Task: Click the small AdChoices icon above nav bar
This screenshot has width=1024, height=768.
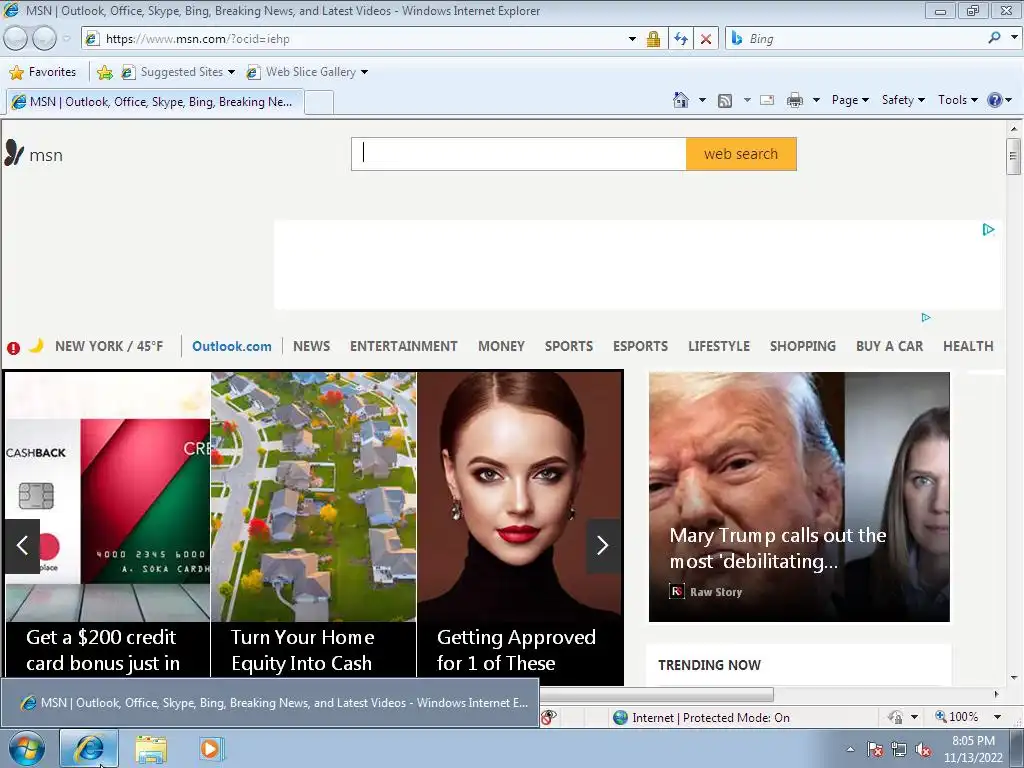Action: click(x=925, y=317)
